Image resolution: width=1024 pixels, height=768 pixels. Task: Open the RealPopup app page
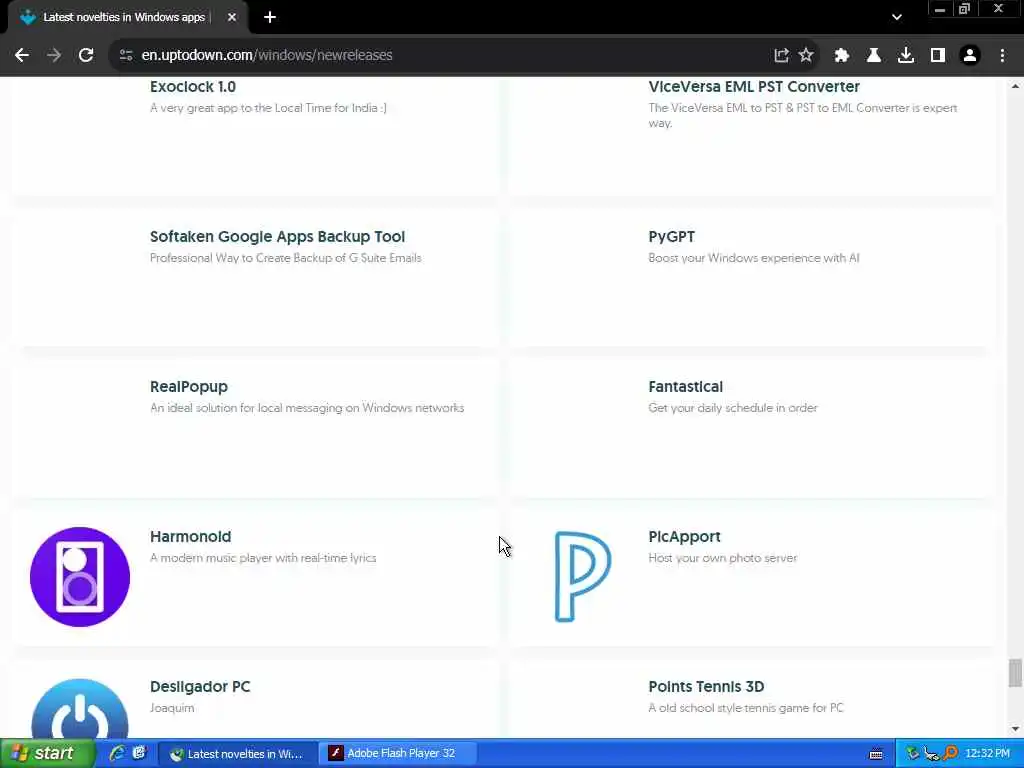click(189, 387)
